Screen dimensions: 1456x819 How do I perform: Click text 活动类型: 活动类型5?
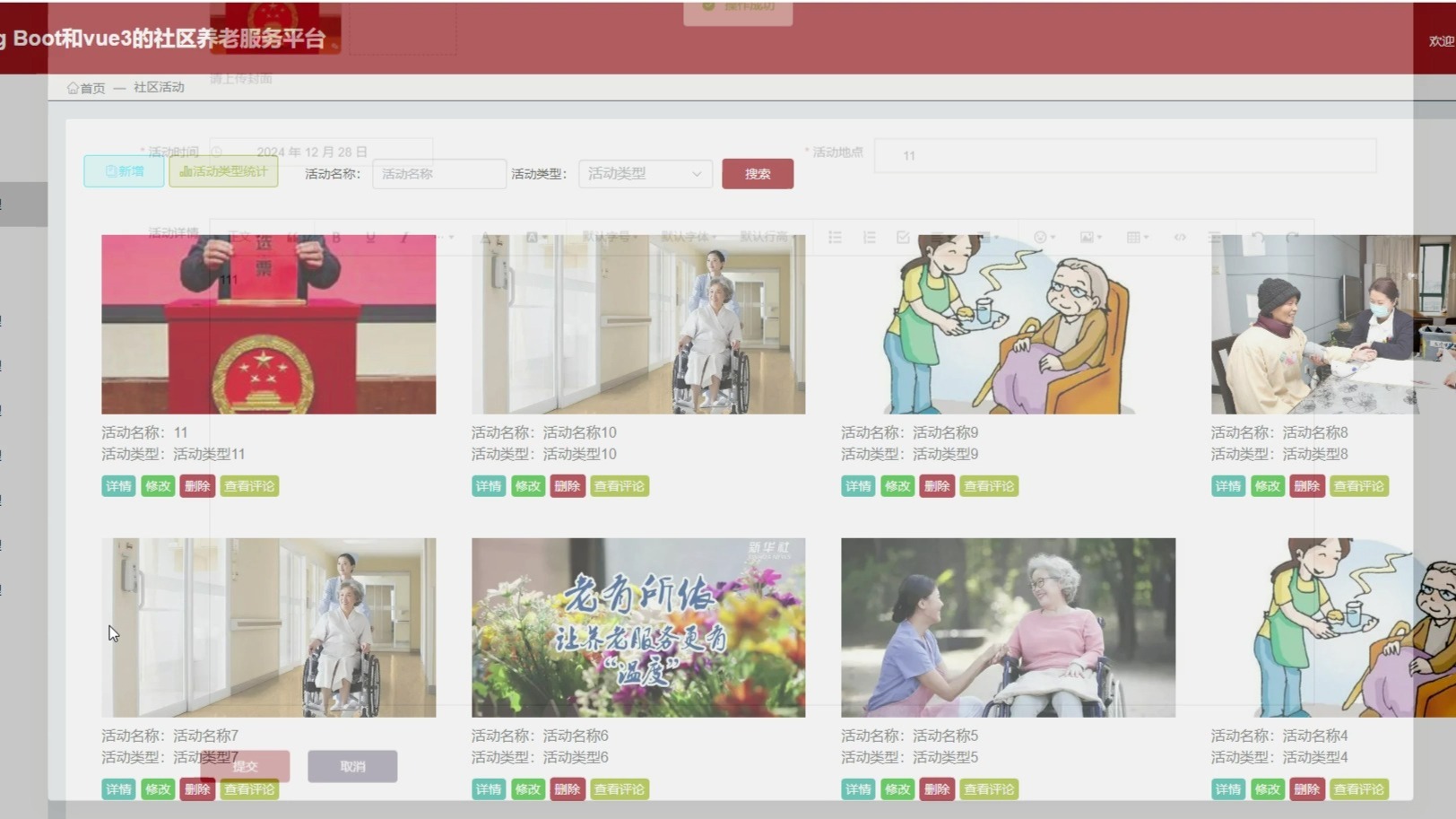[910, 757]
